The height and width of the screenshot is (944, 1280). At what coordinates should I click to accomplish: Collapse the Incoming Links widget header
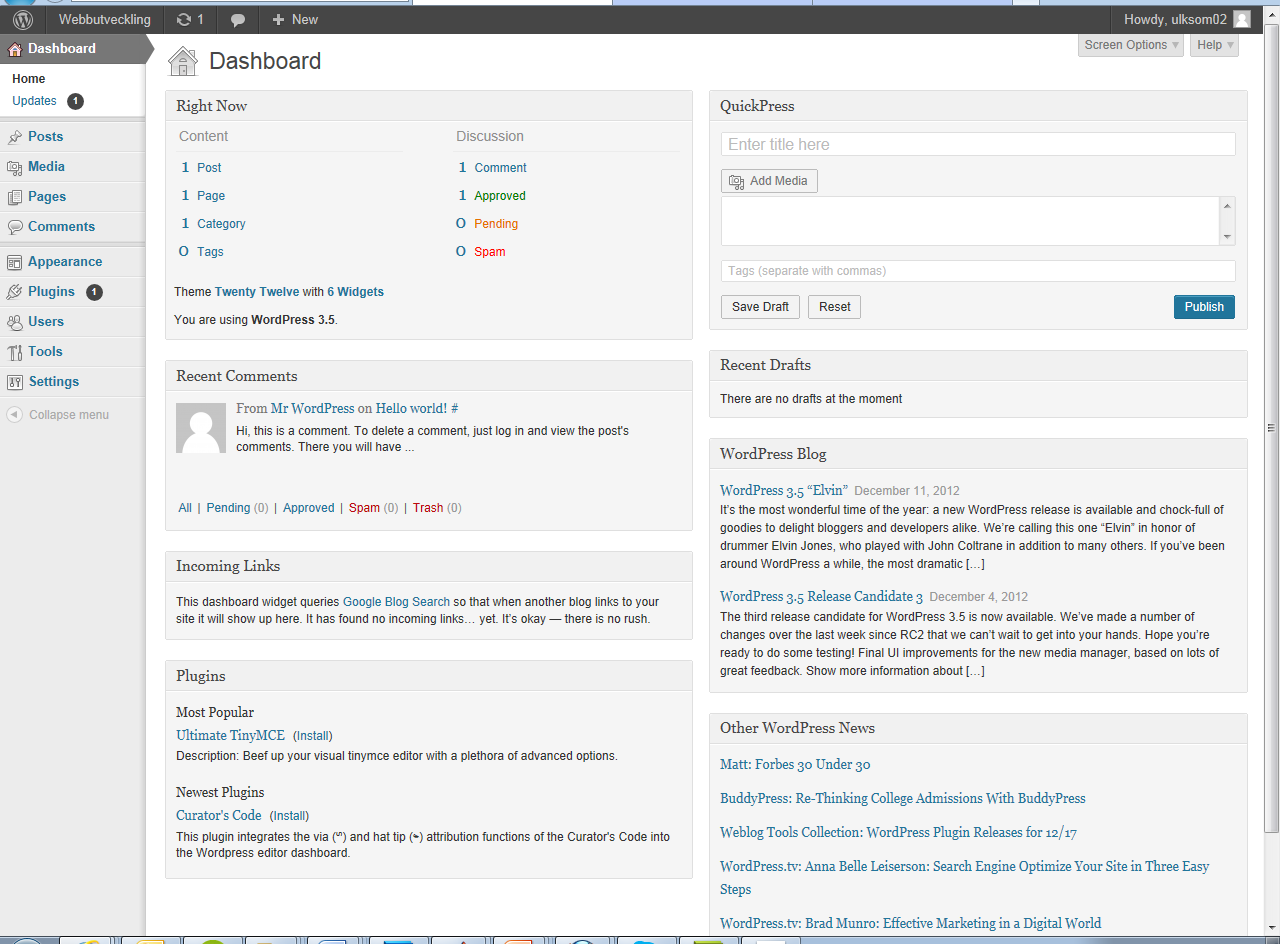(429, 566)
